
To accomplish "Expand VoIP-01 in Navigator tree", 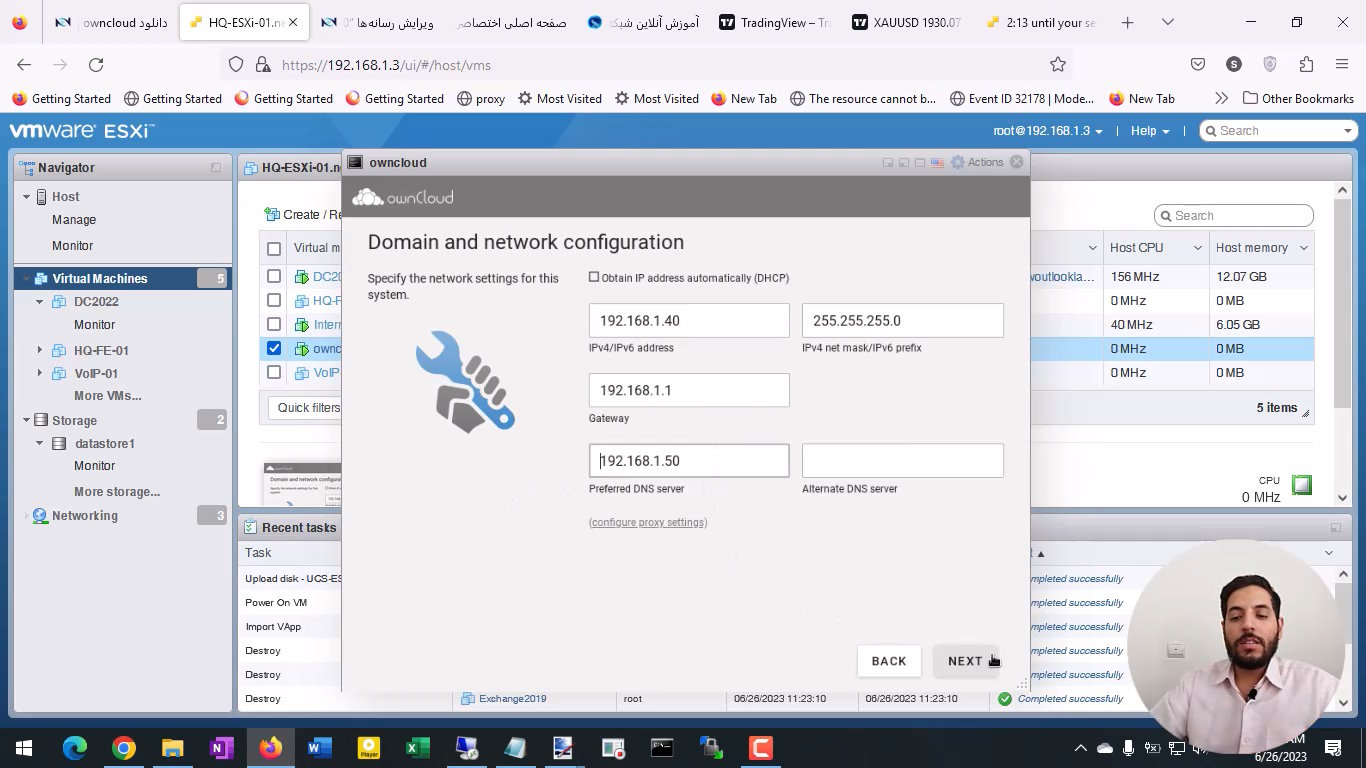I will point(40,373).
